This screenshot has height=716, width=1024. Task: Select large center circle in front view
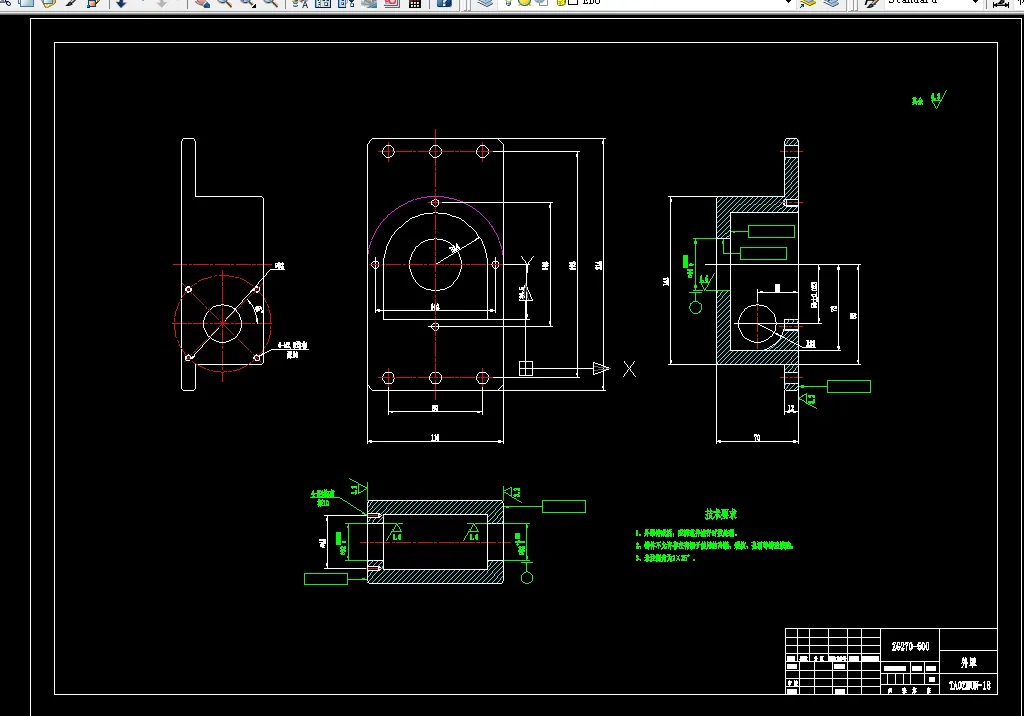(x=436, y=265)
